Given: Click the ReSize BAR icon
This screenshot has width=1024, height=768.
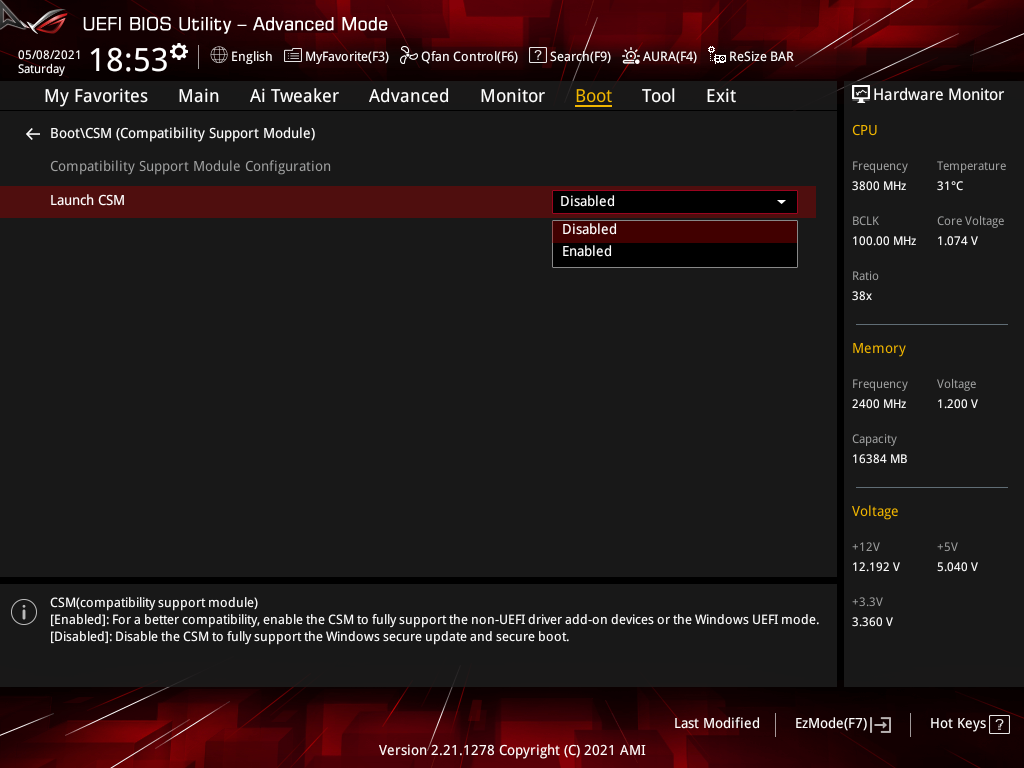Looking at the screenshot, I should [717, 56].
